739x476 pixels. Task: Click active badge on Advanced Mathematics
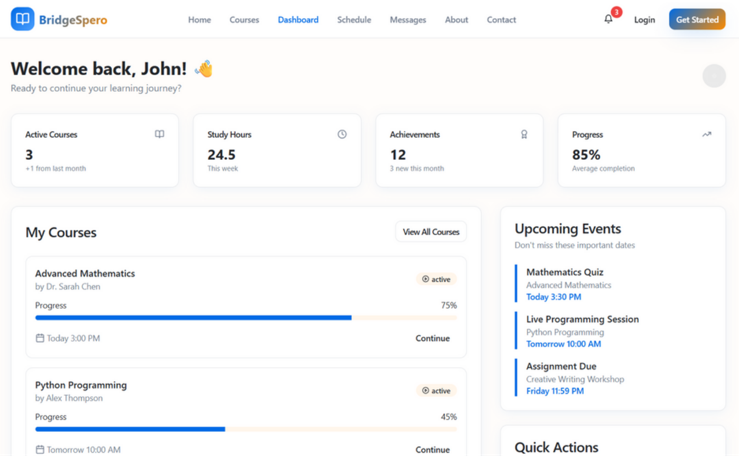[436, 279]
